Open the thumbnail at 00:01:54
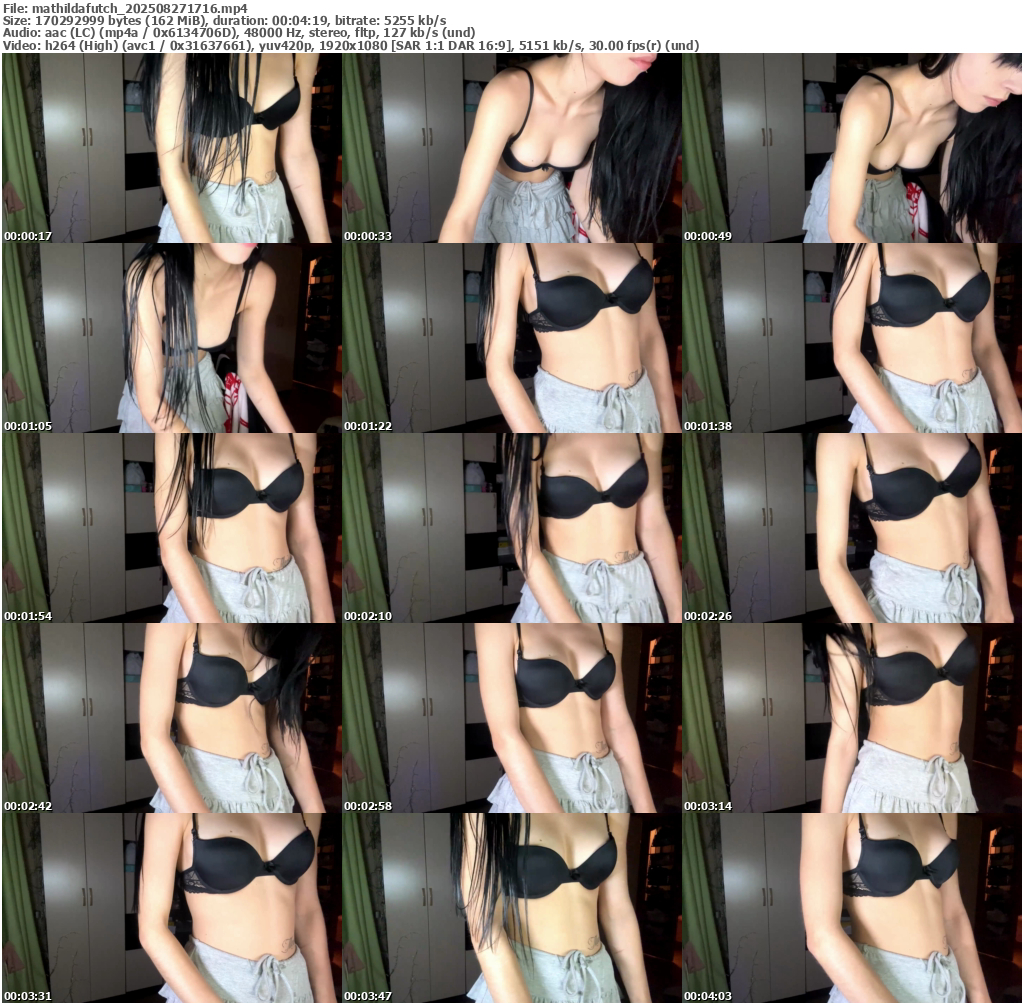The image size is (1024, 1003). tap(172, 528)
